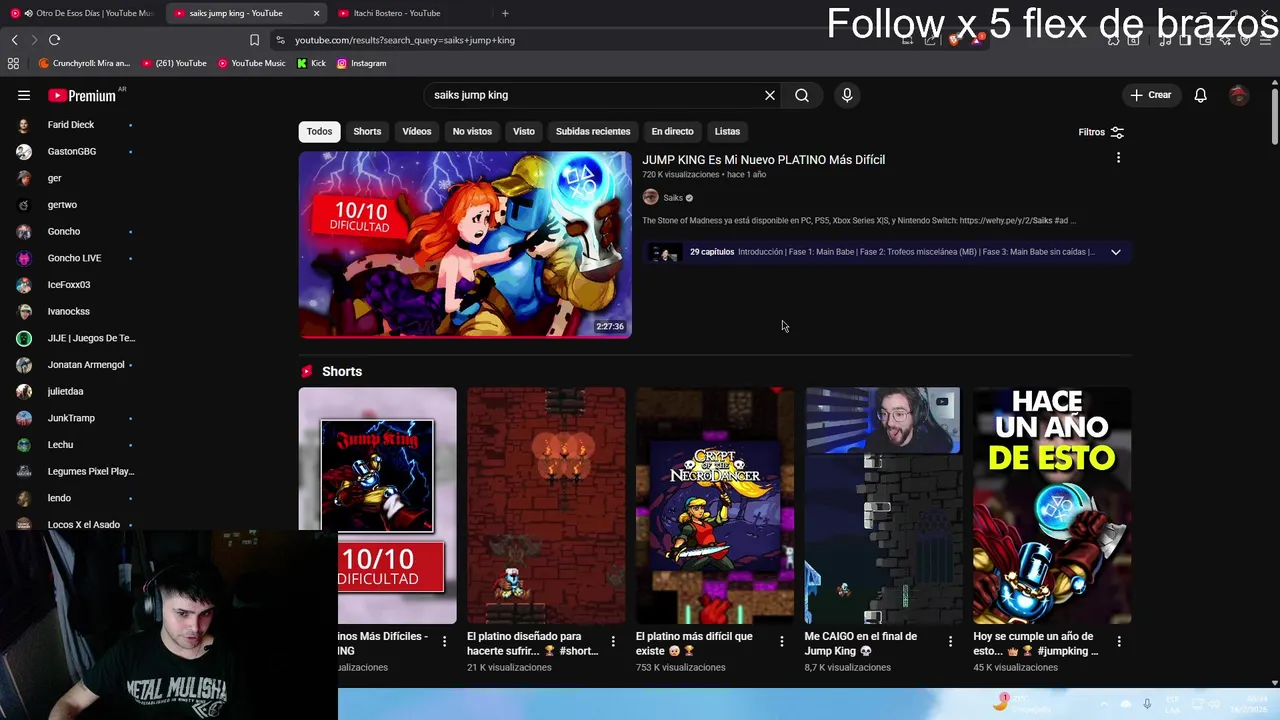Open the Goncho LIVE subscription
This screenshot has height=720, width=1280.
75,258
